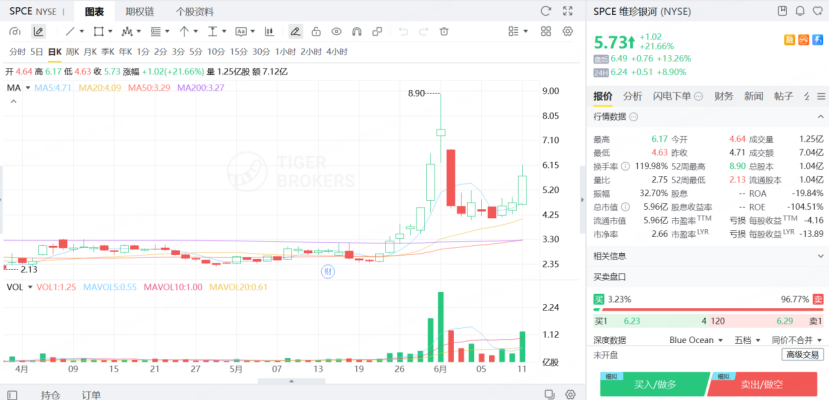Click the 买入/做多 button
Screen dimensions: 829x400
(x=654, y=384)
